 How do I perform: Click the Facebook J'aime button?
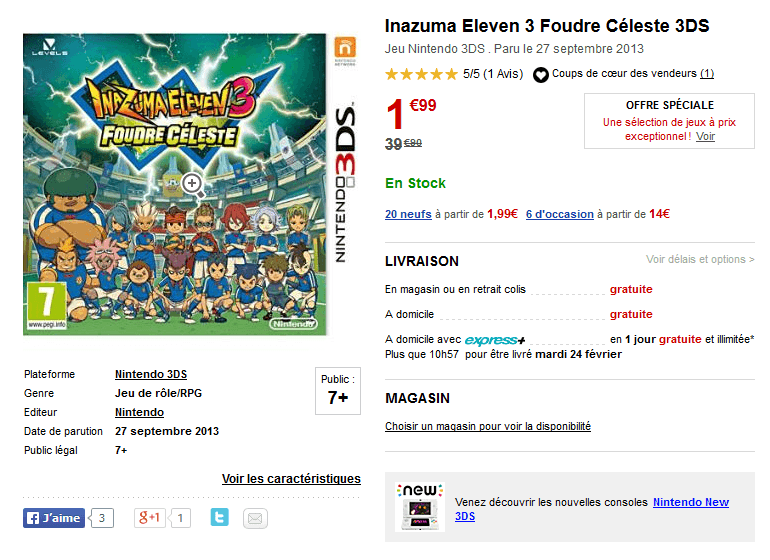(54, 518)
